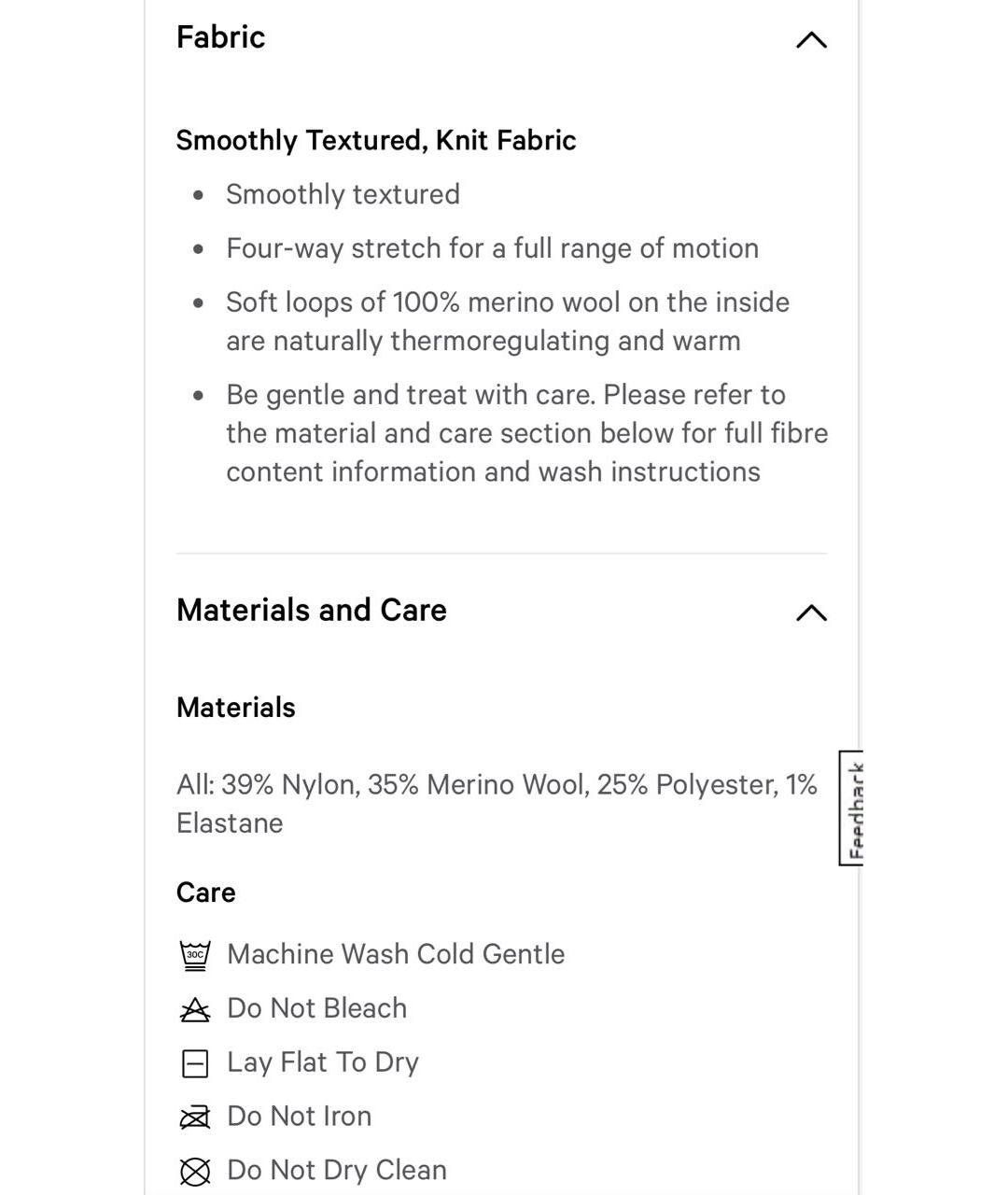Image resolution: width=1008 pixels, height=1195 pixels.
Task: Click the do not iron icon
Action: [195, 1117]
